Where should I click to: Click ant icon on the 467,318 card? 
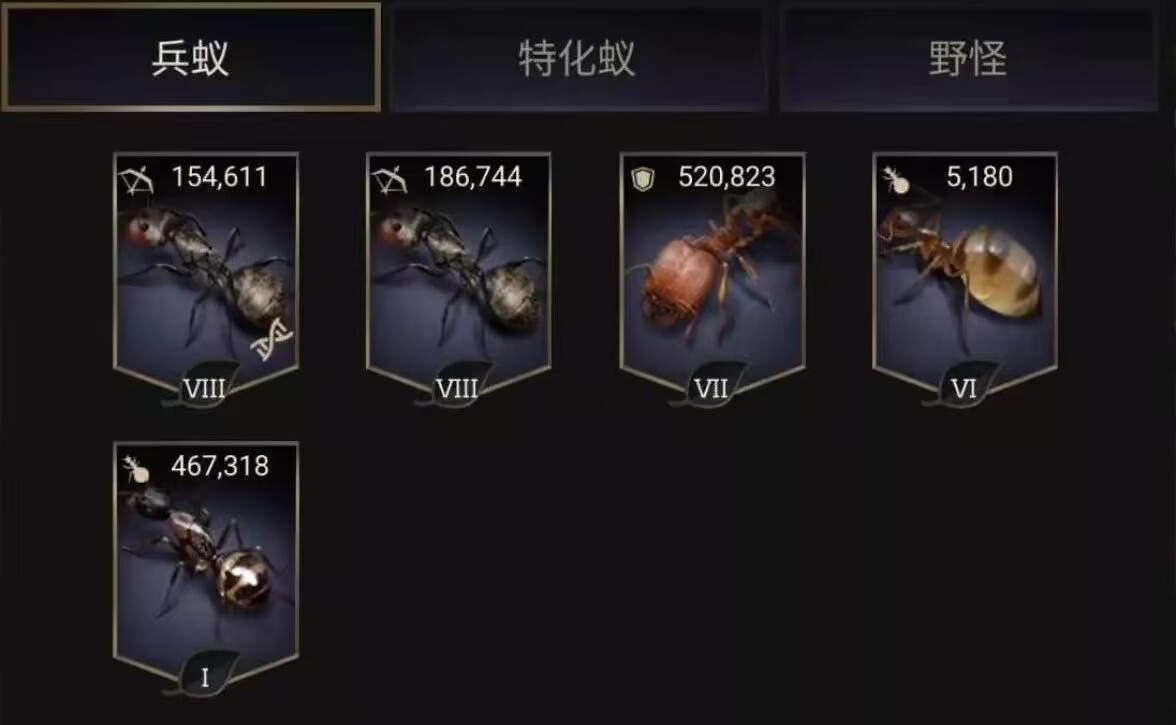coord(136,469)
